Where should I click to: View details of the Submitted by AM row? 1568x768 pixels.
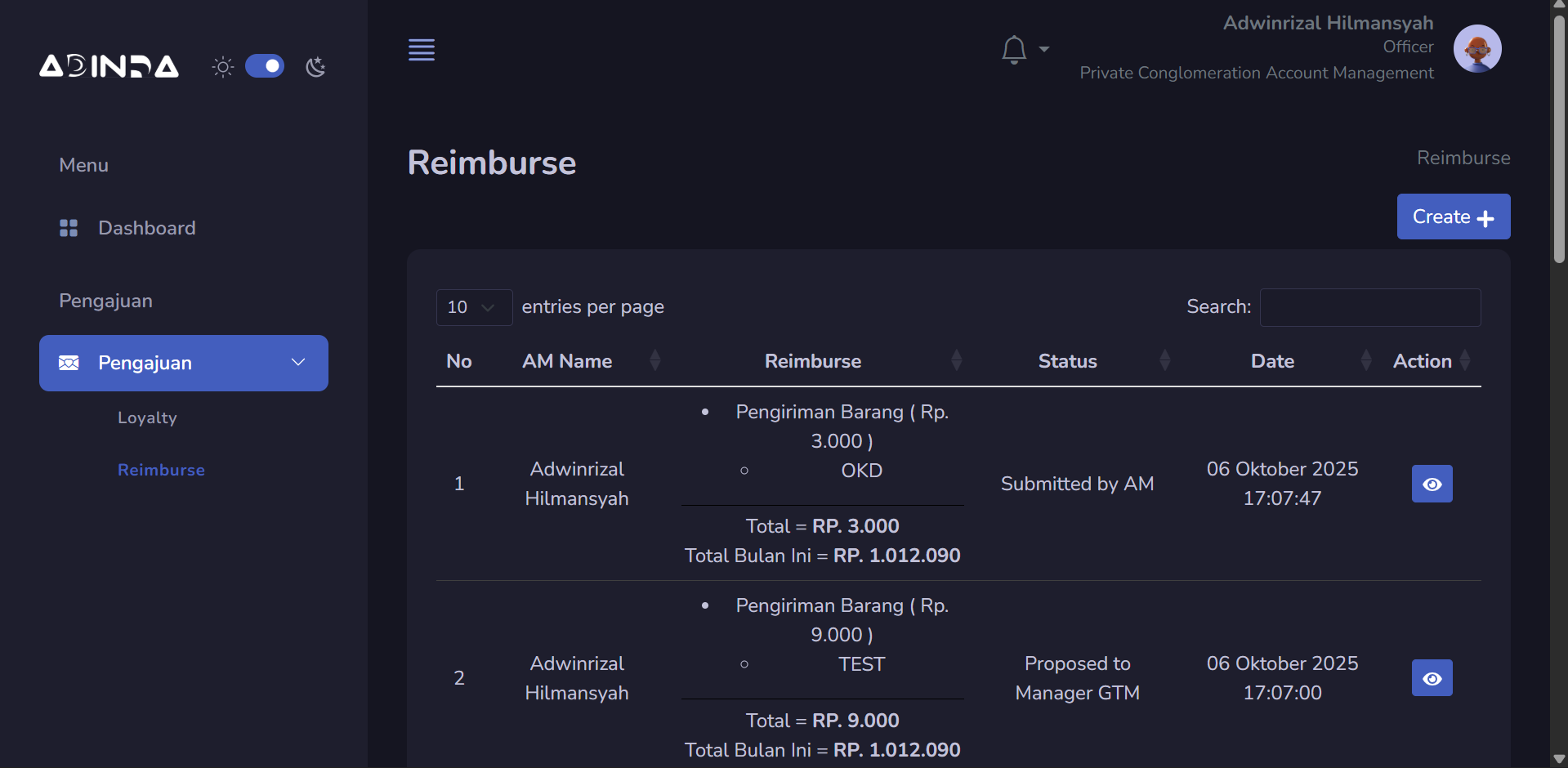pyautogui.click(x=1432, y=484)
